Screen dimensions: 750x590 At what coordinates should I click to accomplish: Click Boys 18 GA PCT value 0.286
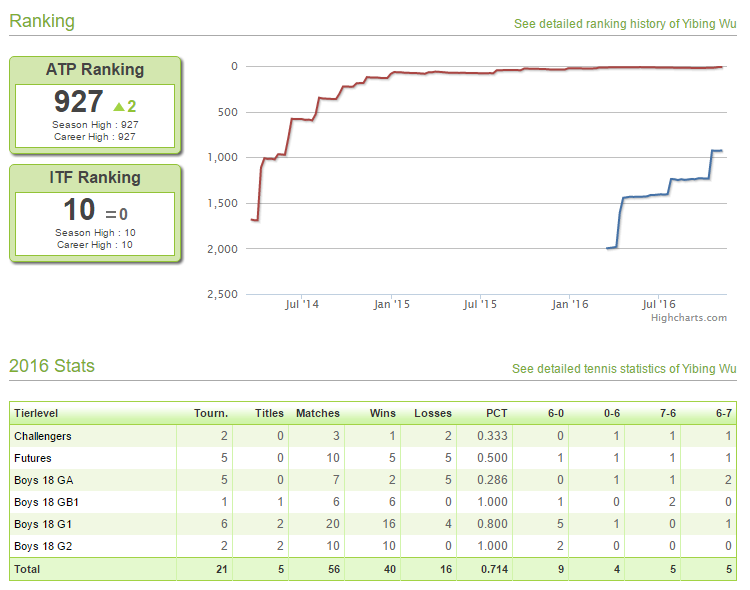492,480
